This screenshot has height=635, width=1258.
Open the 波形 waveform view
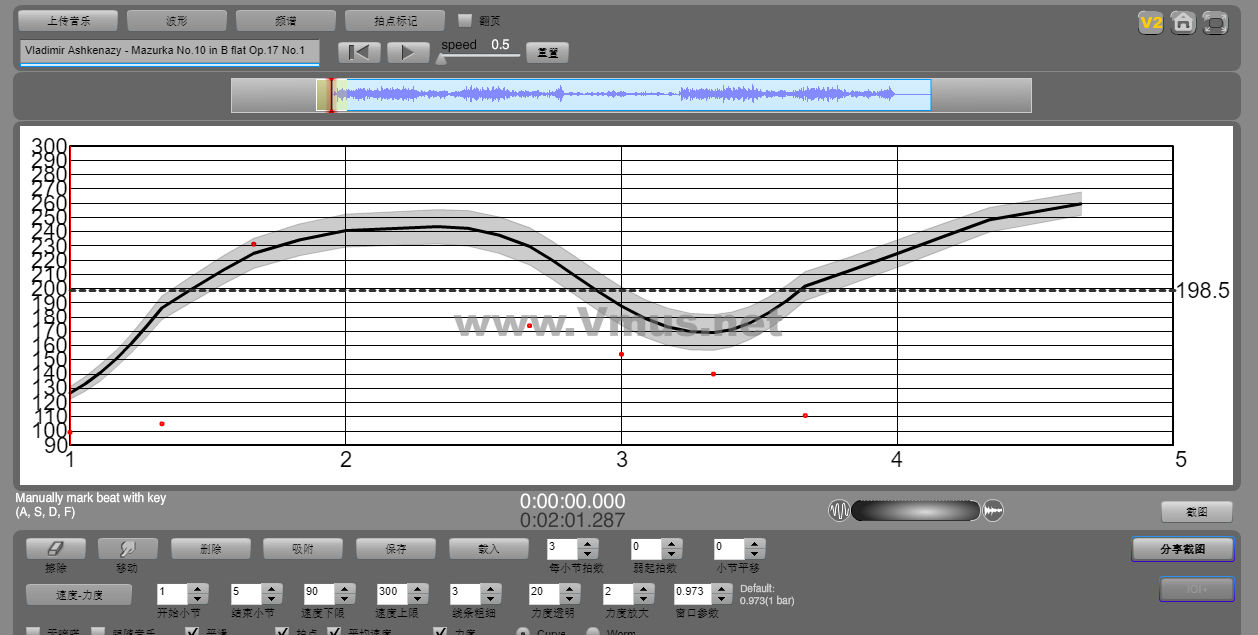pos(177,20)
